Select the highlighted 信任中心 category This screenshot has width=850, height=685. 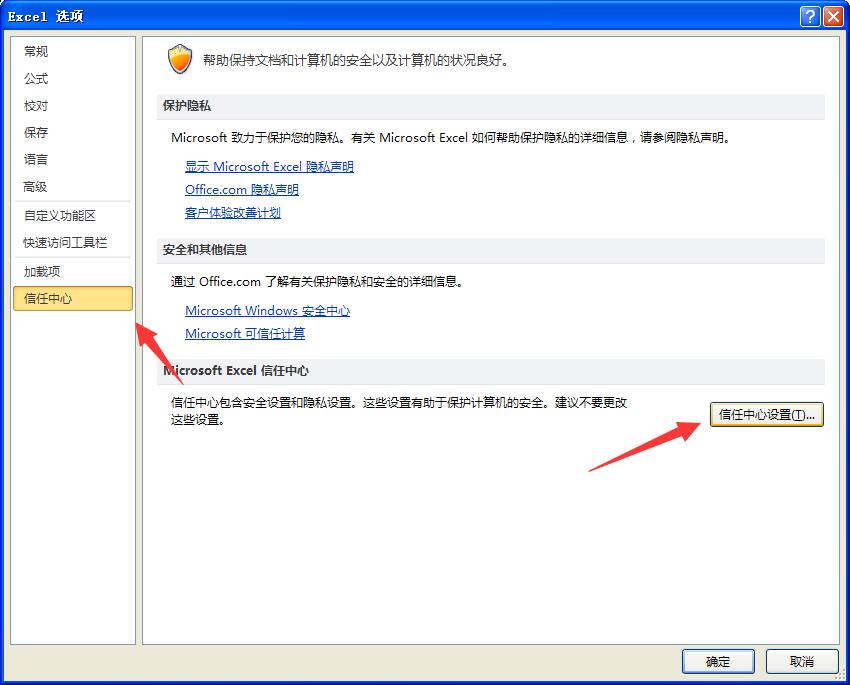73,299
